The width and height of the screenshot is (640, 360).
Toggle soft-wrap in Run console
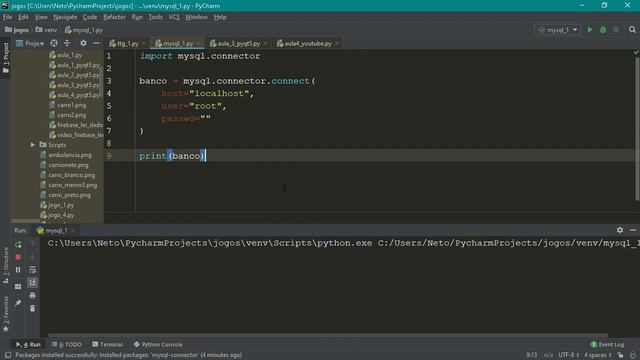[33, 270]
